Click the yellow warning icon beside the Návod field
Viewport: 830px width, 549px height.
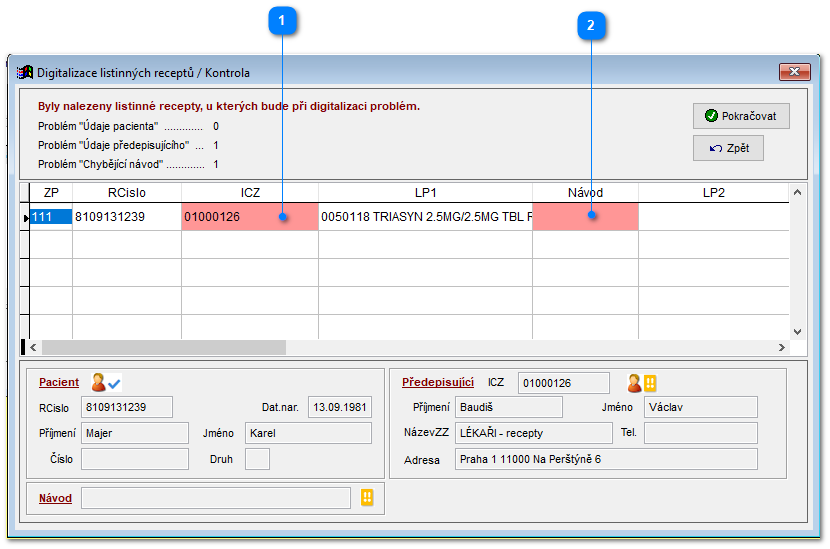click(x=367, y=497)
